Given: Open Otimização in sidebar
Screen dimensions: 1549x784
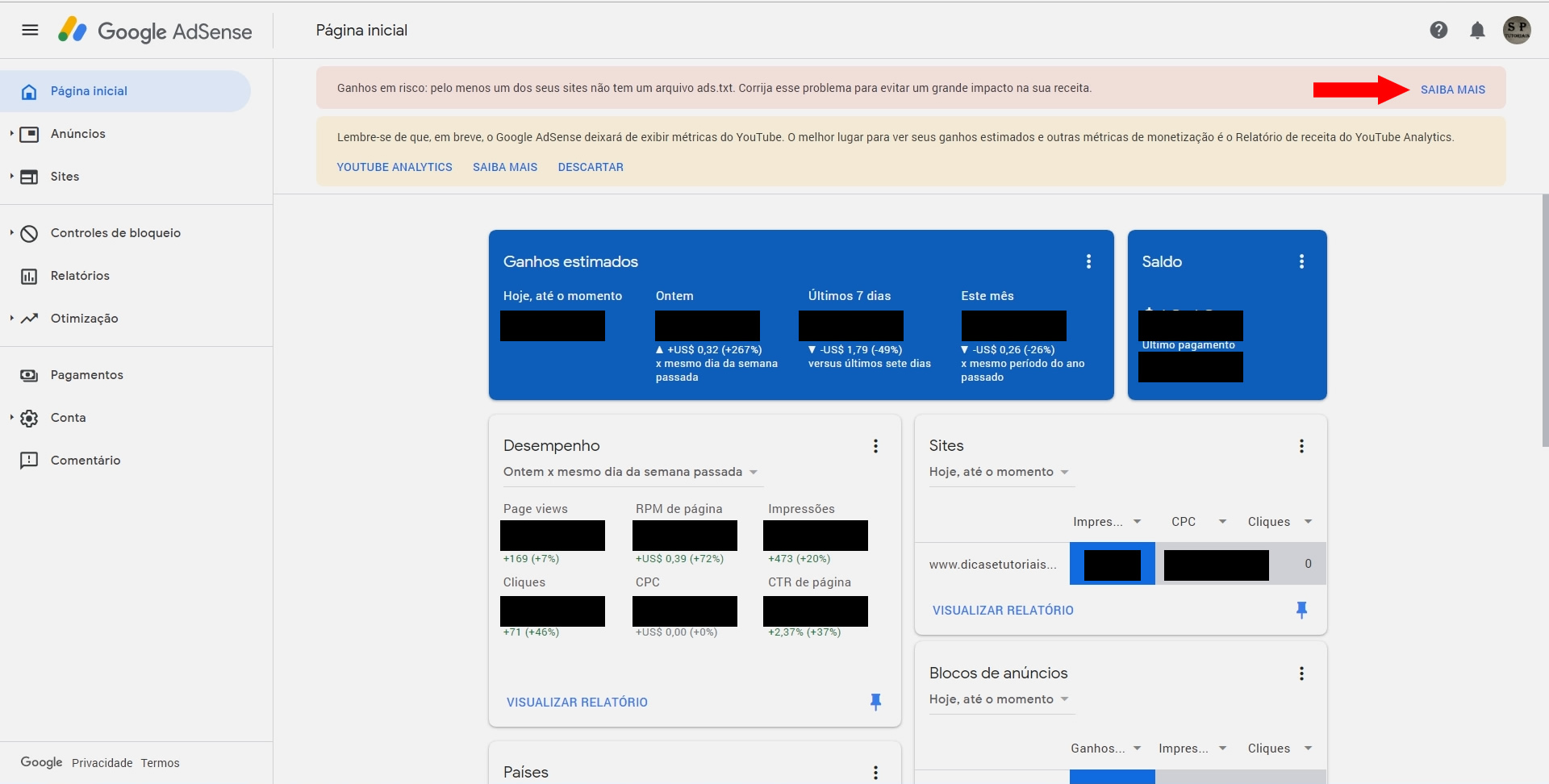Looking at the screenshot, I should point(84,319).
